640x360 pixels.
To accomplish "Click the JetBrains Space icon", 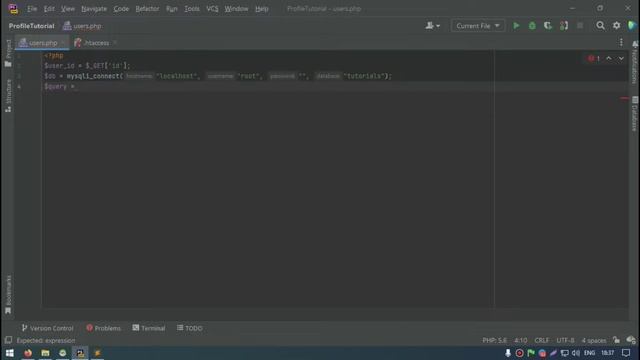I will (x=632, y=26).
